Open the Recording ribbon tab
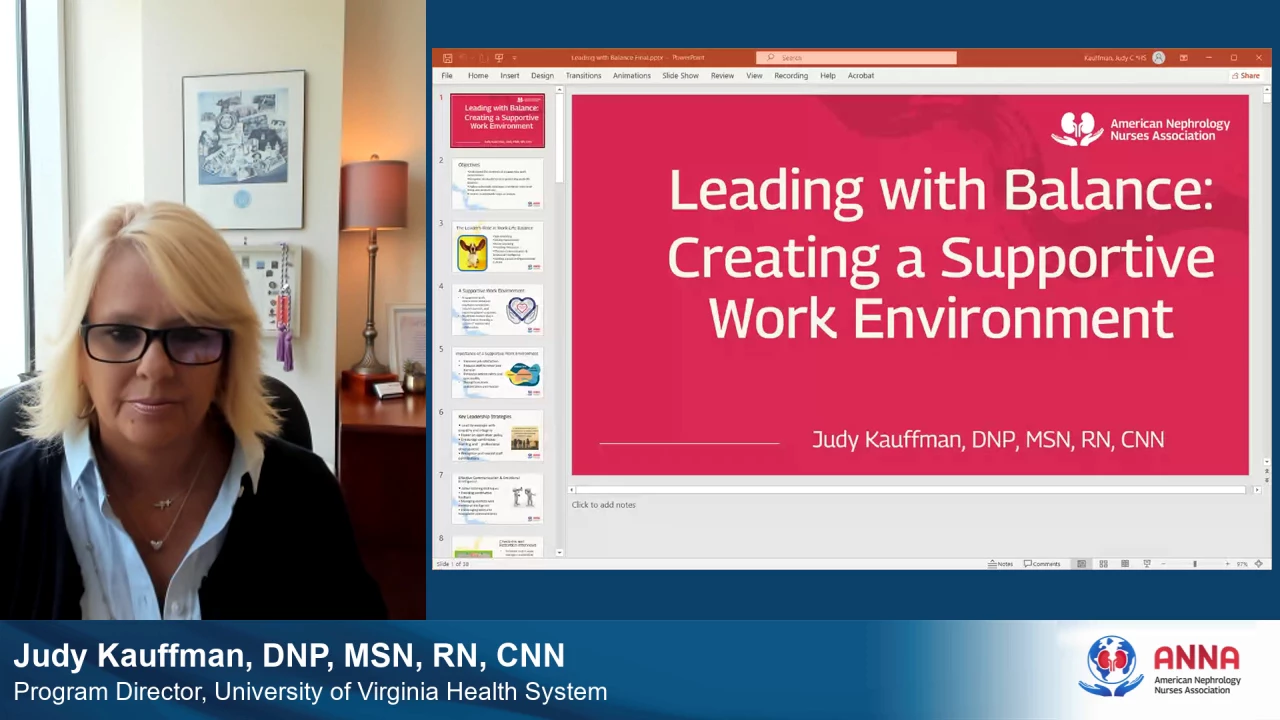Image resolution: width=1280 pixels, height=720 pixels. 791,76
